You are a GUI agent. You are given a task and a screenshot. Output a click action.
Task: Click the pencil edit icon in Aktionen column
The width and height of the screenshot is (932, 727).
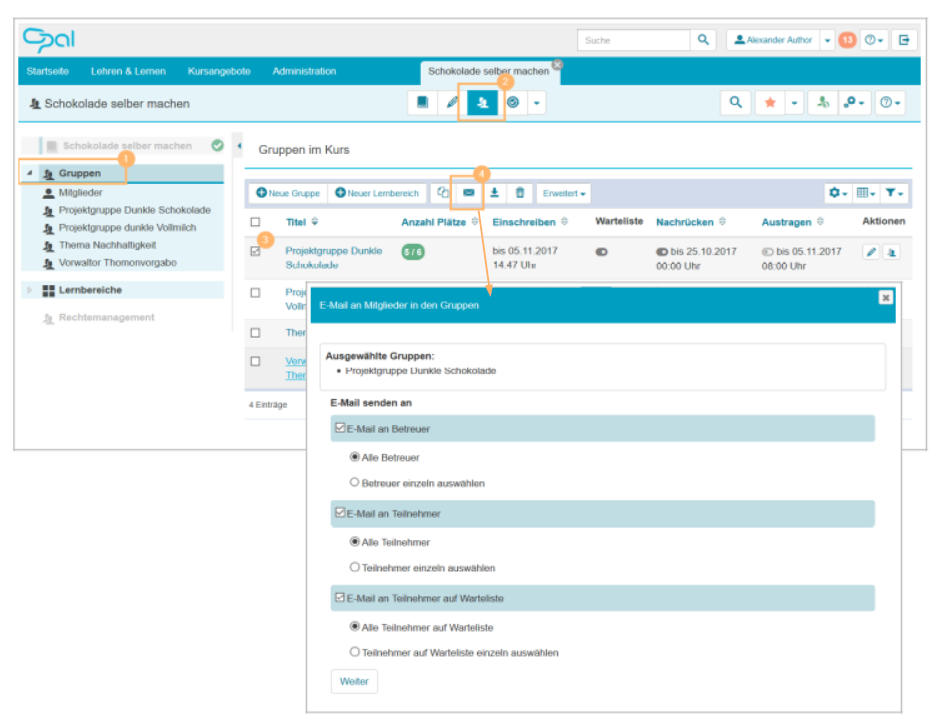[871, 252]
